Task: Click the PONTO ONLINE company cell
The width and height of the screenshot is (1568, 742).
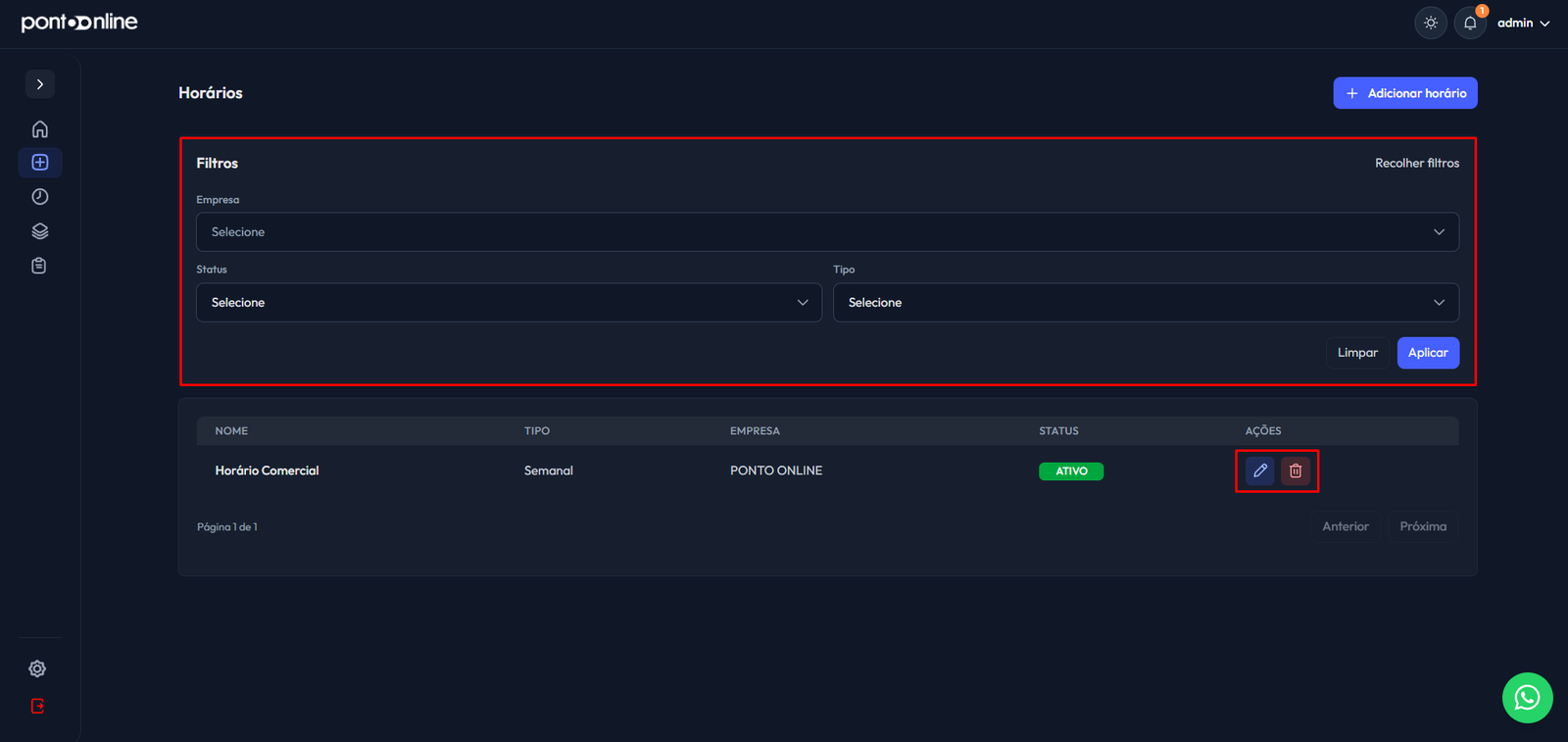Action: click(x=776, y=470)
